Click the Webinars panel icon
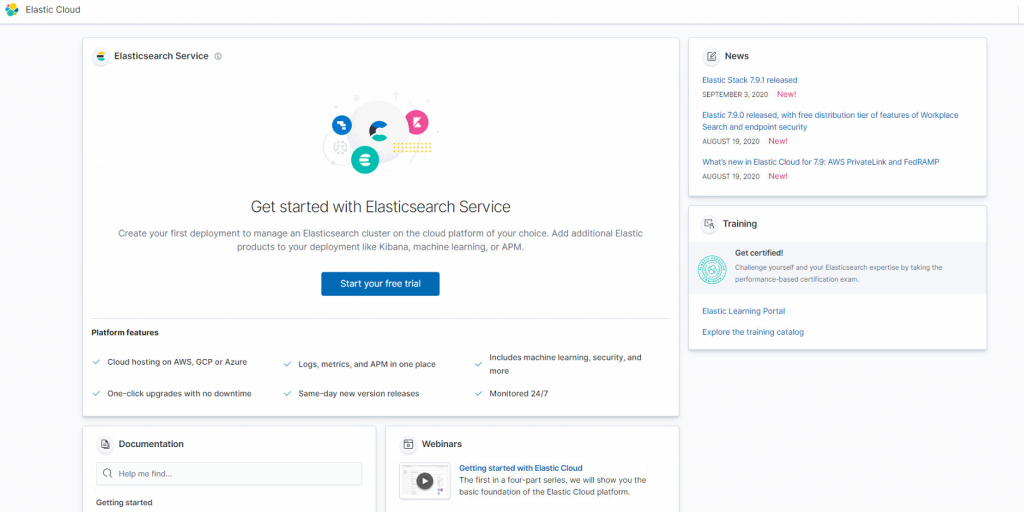This screenshot has height=512, width=1024. [x=408, y=444]
